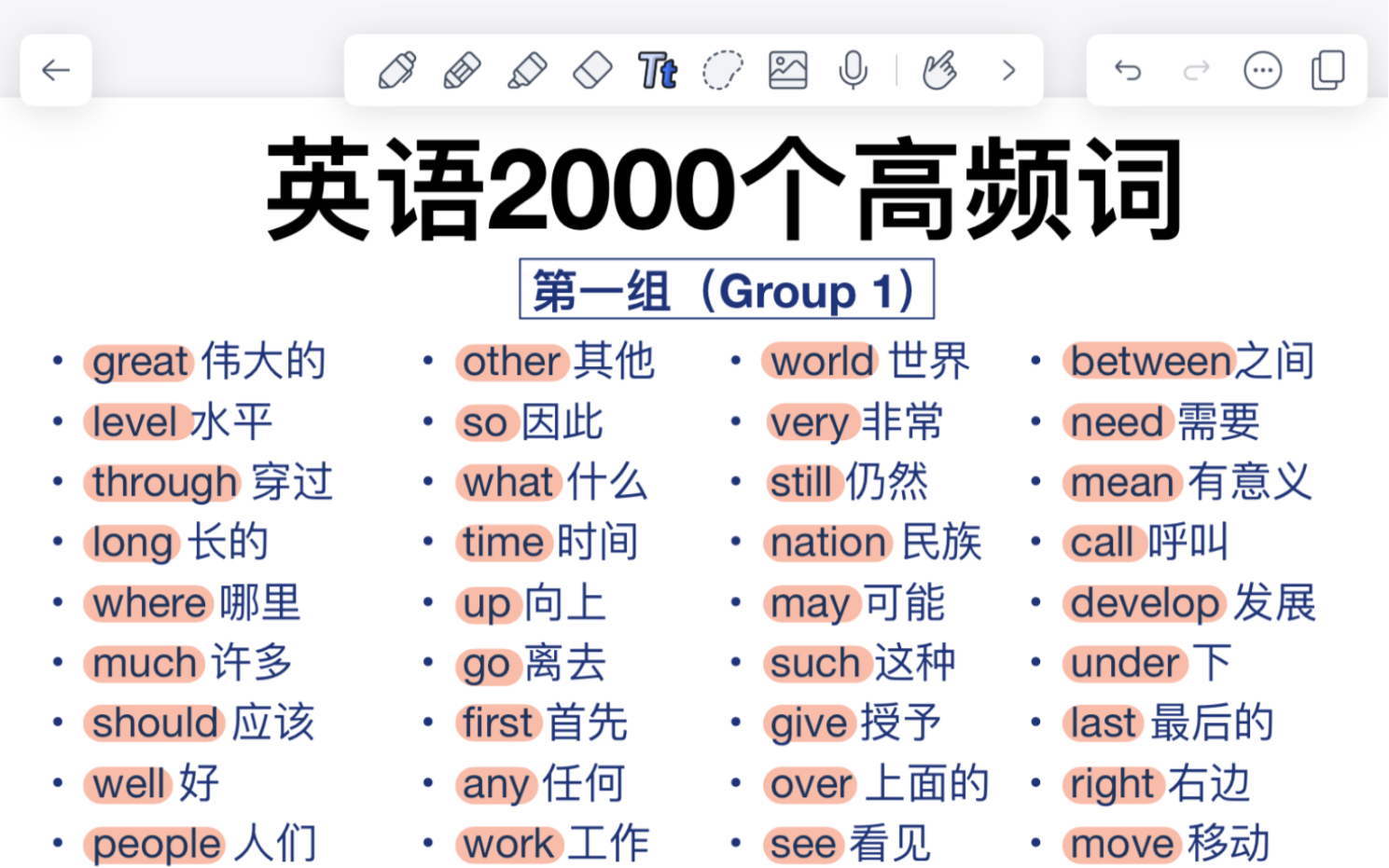Tap the word "right"
Viewport: 1389px width, 868px height.
(x=1113, y=784)
